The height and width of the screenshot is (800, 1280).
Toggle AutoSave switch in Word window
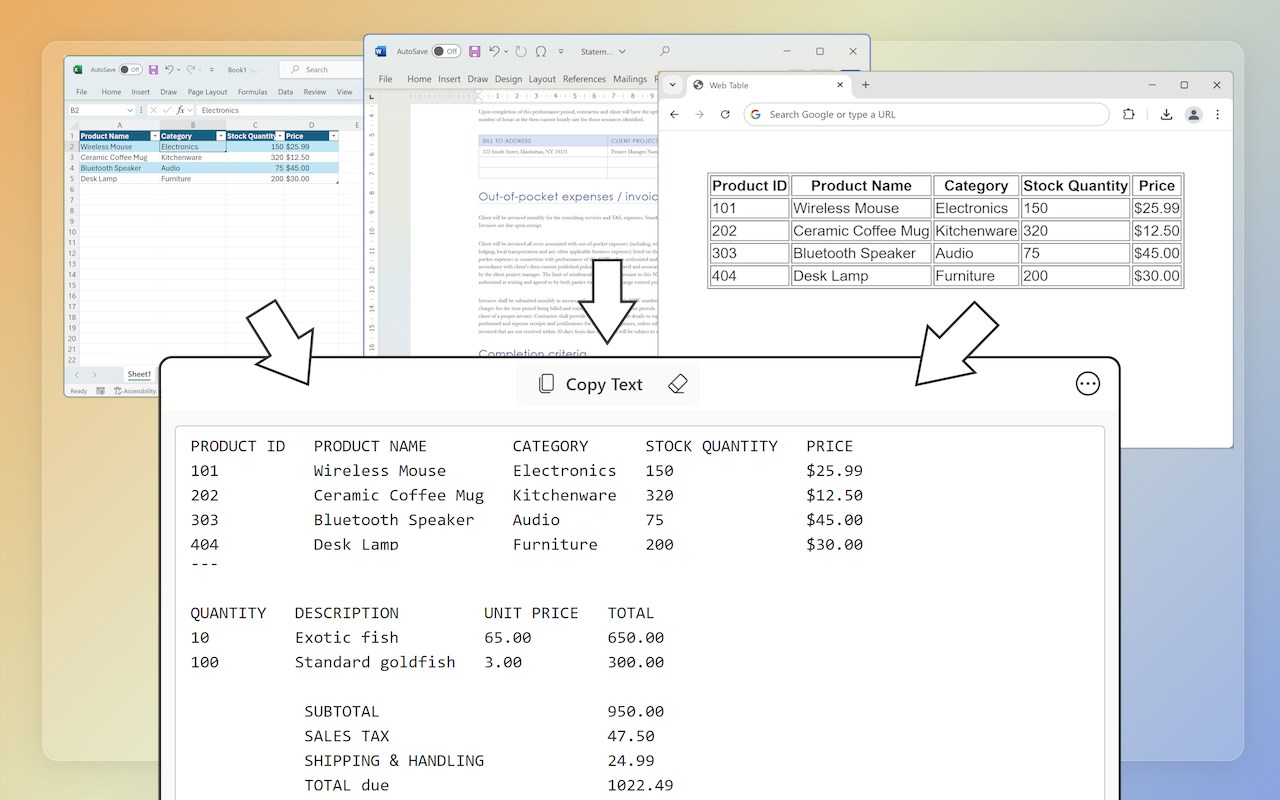[x=446, y=51]
